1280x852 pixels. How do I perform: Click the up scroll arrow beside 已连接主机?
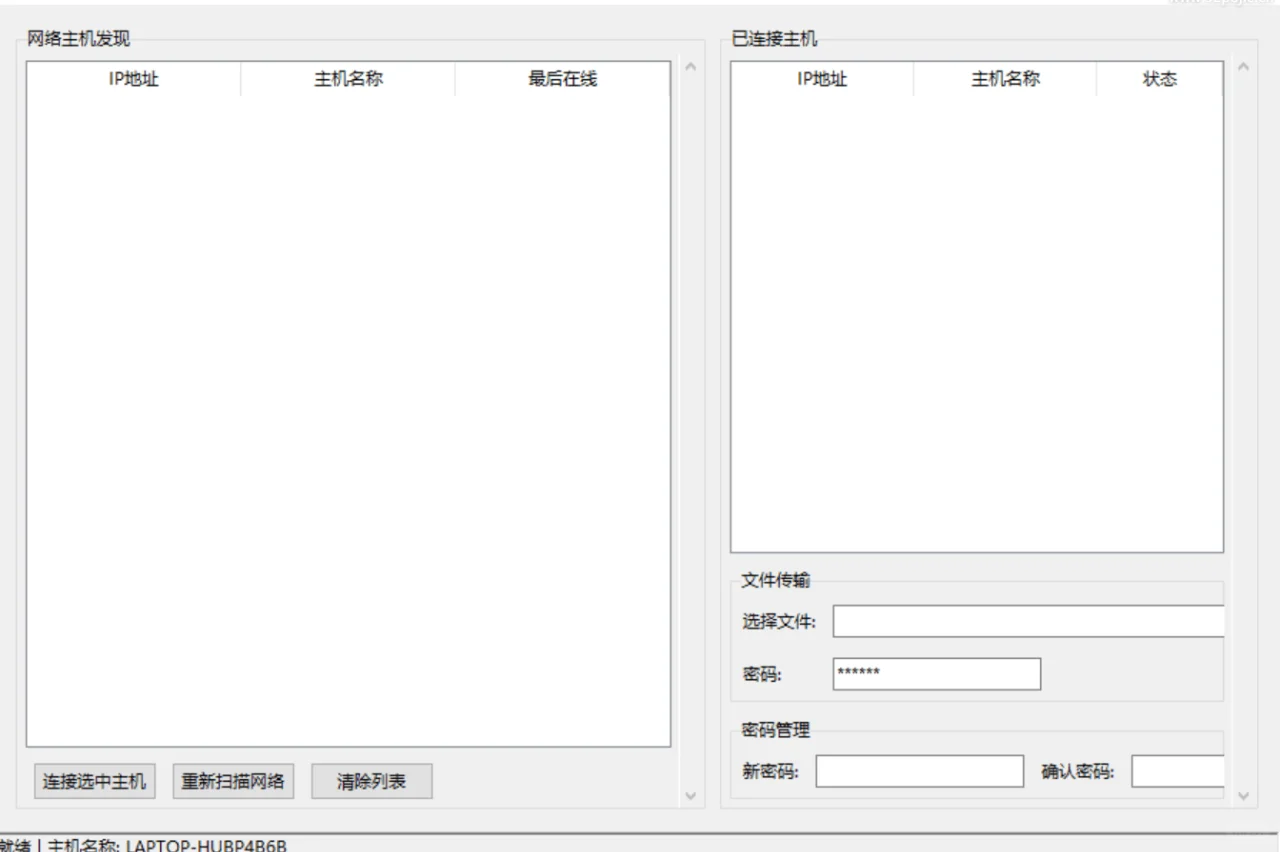1243,68
